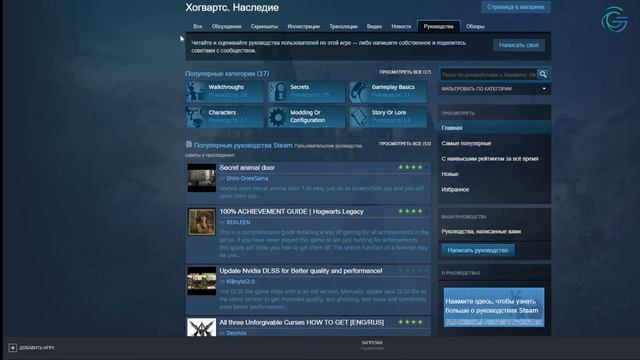Open the Secret animal door guide thumbnail
Screen dimensions: 640x360
[202, 178]
